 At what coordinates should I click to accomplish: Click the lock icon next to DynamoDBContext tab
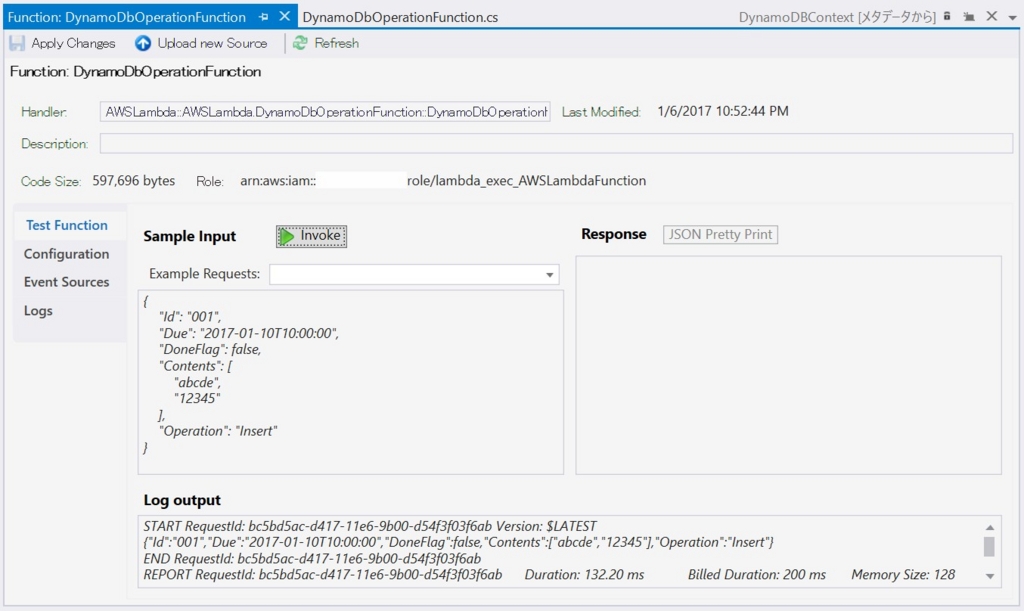tap(947, 16)
